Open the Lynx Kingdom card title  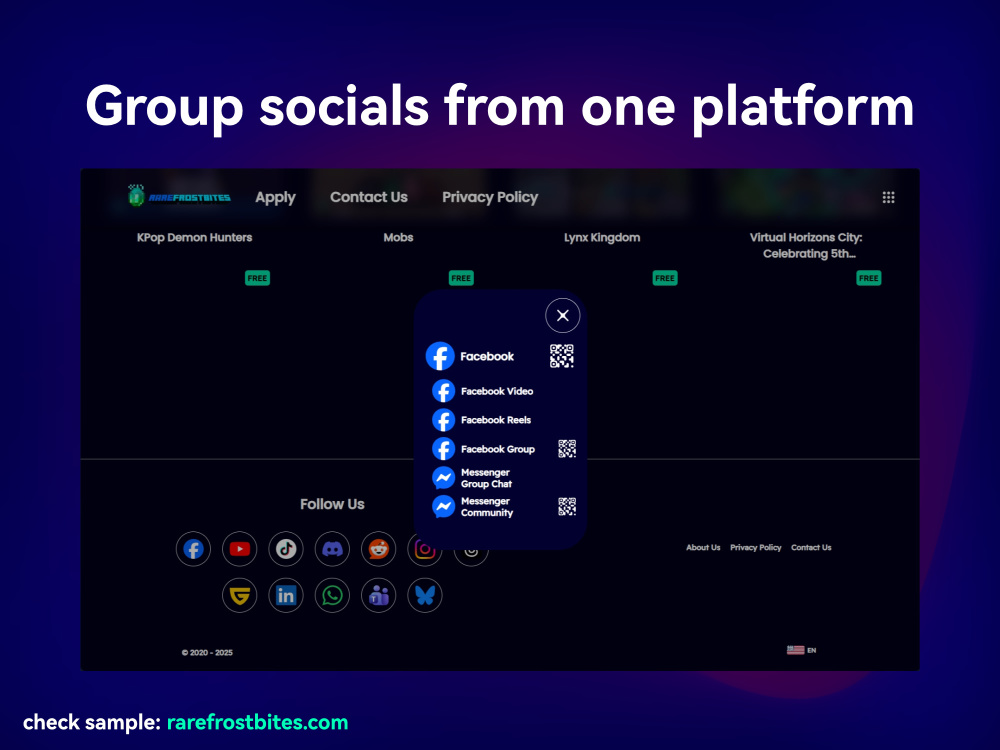point(602,237)
